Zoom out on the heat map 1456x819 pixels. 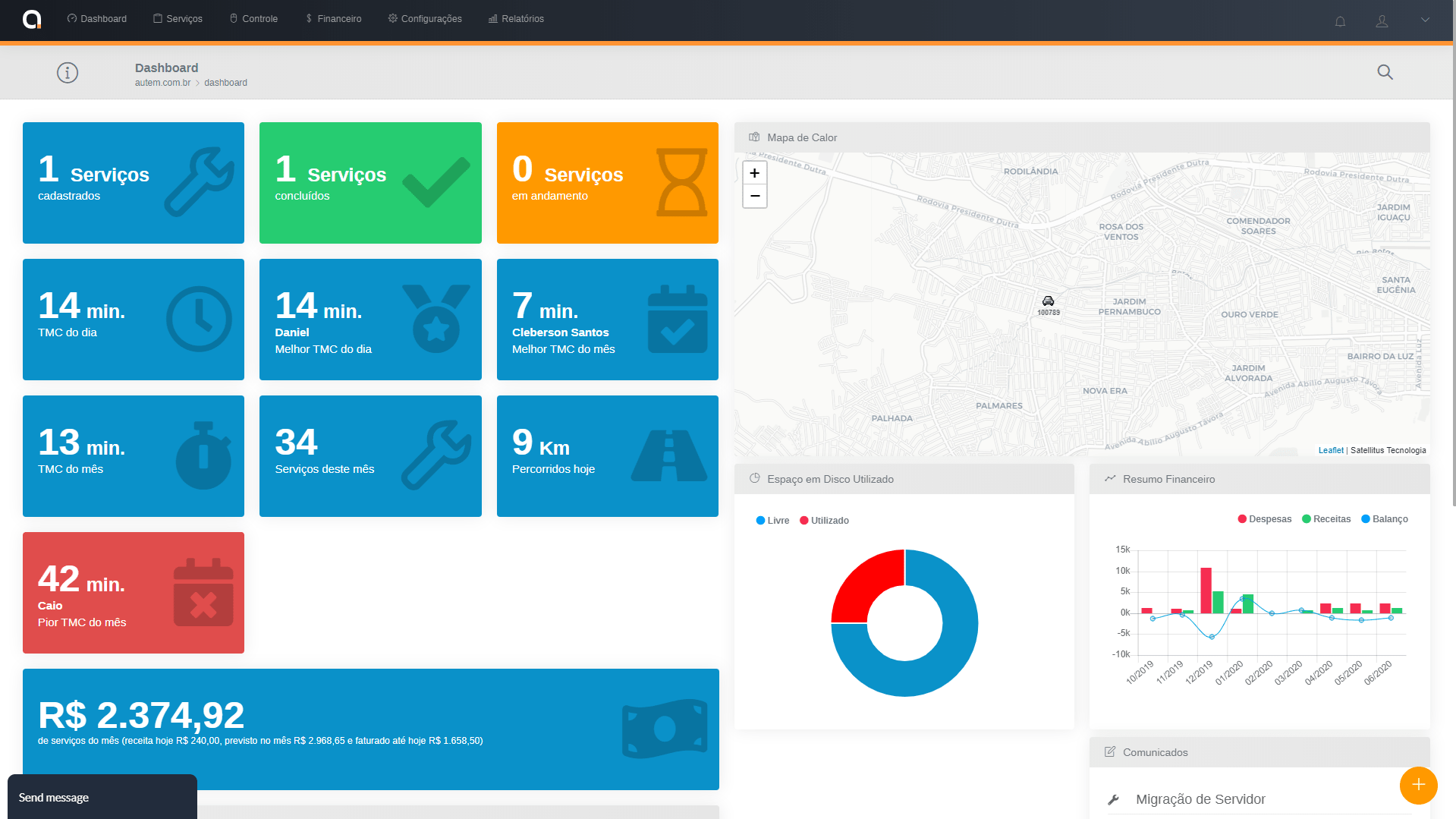(754, 196)
